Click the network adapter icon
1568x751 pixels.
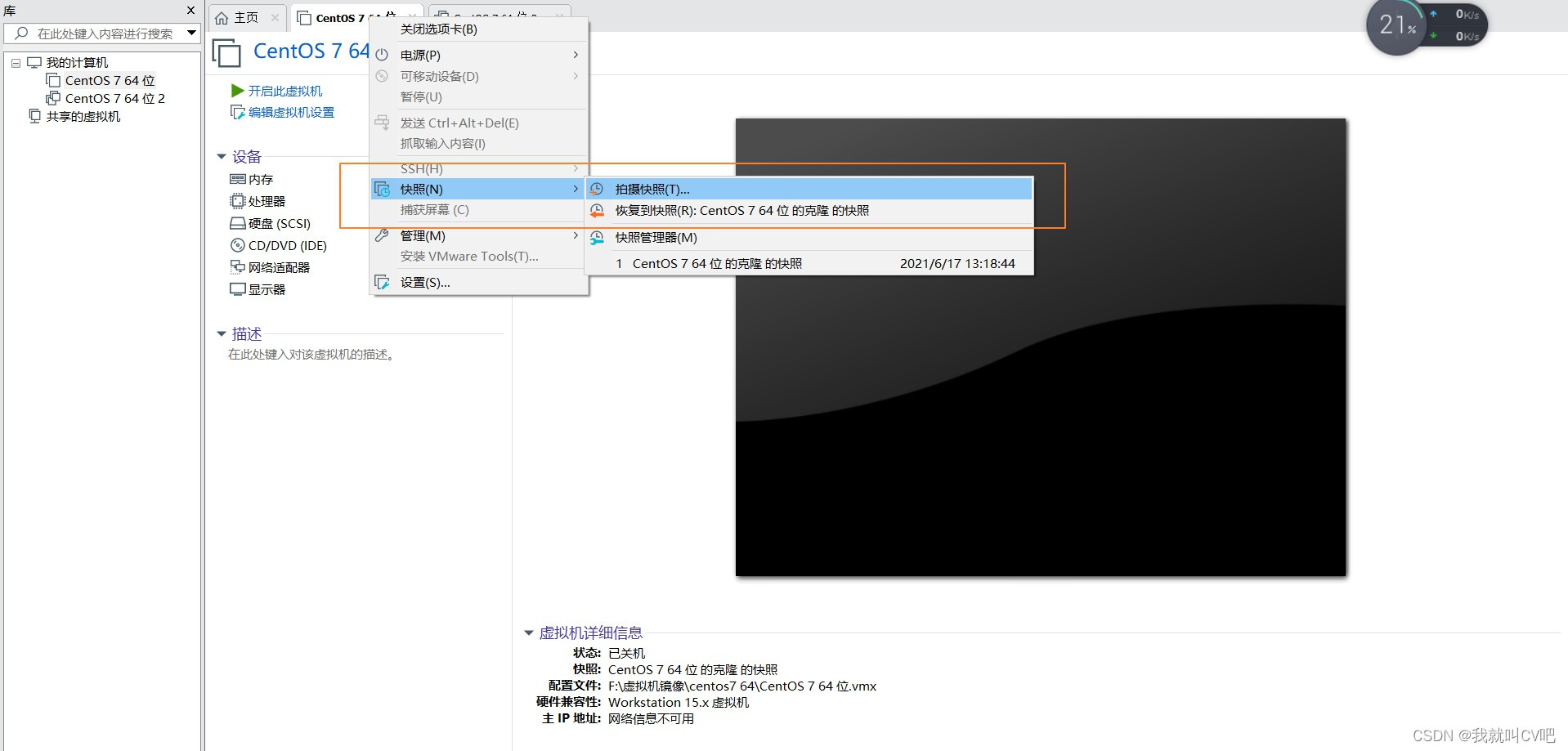pos(238,267)
